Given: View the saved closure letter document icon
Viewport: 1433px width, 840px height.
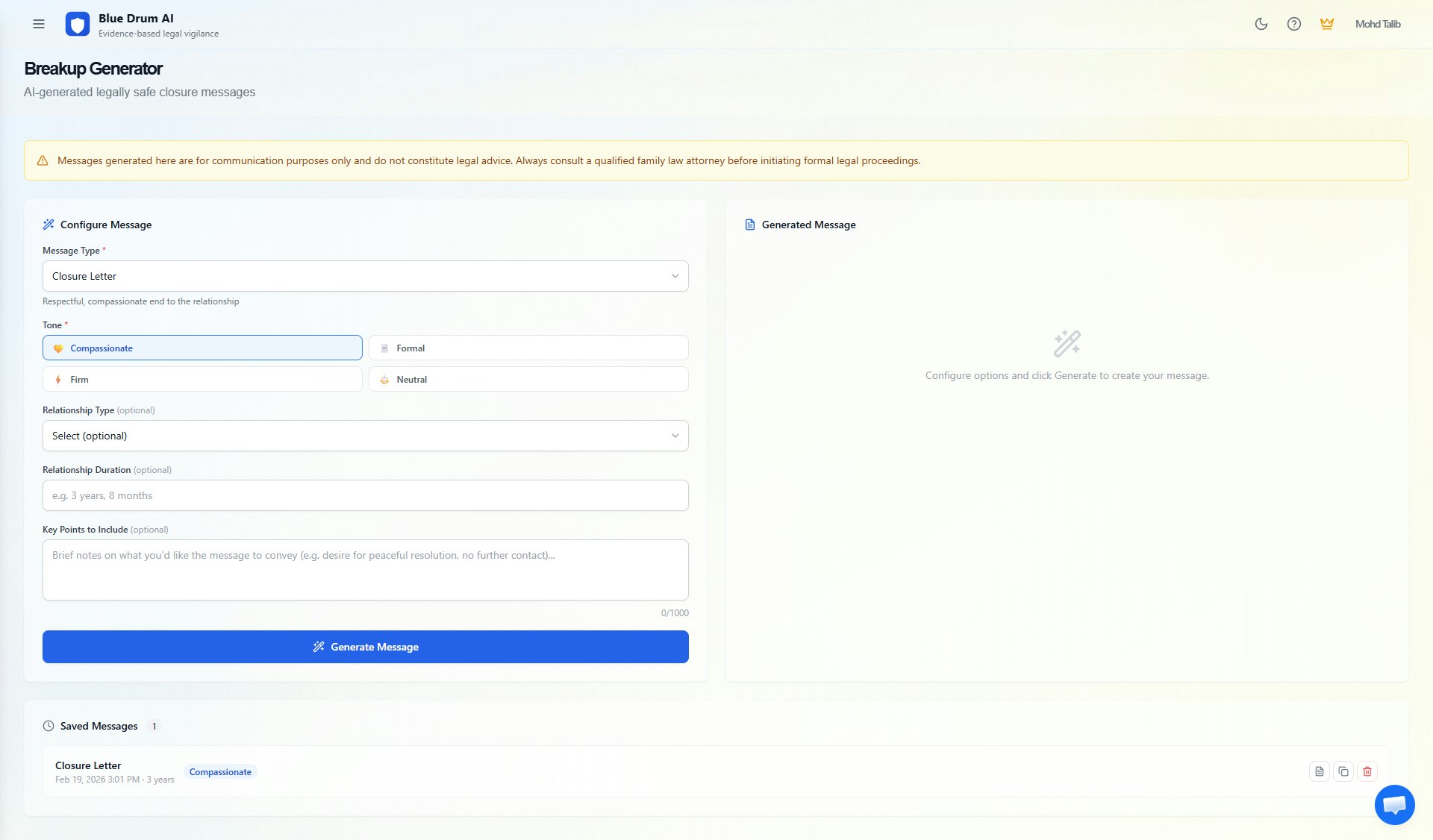Looking at the screenshot, I should [x=1320, y=771].
